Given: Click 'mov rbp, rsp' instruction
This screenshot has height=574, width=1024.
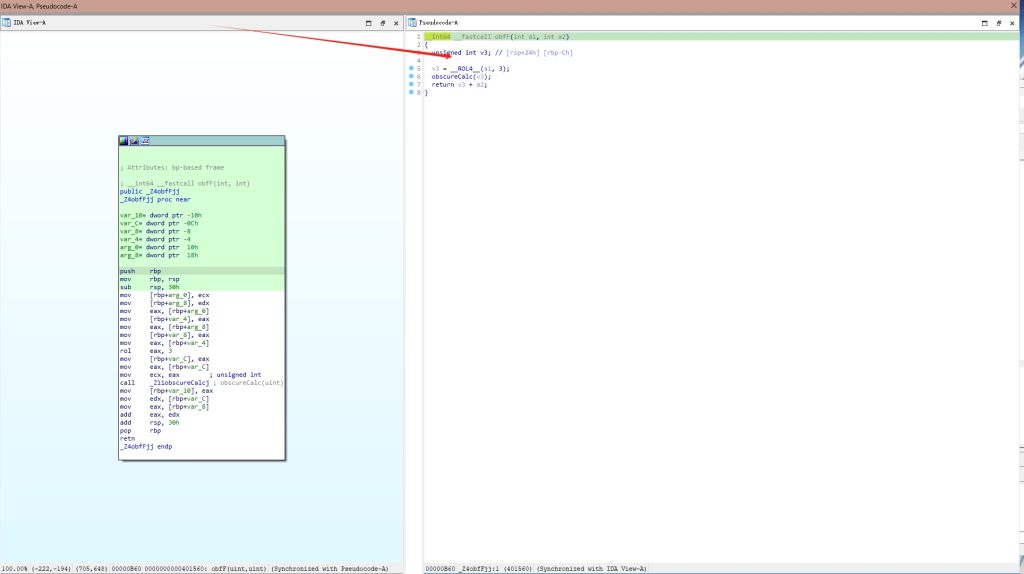Looking at the screenshot, I should [150, 279].
